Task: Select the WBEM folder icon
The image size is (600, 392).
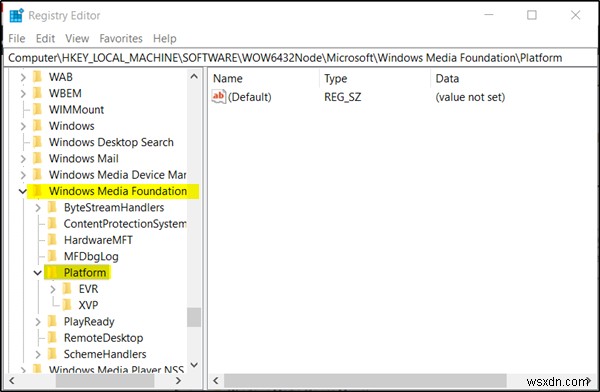Action: coord(38,93)
